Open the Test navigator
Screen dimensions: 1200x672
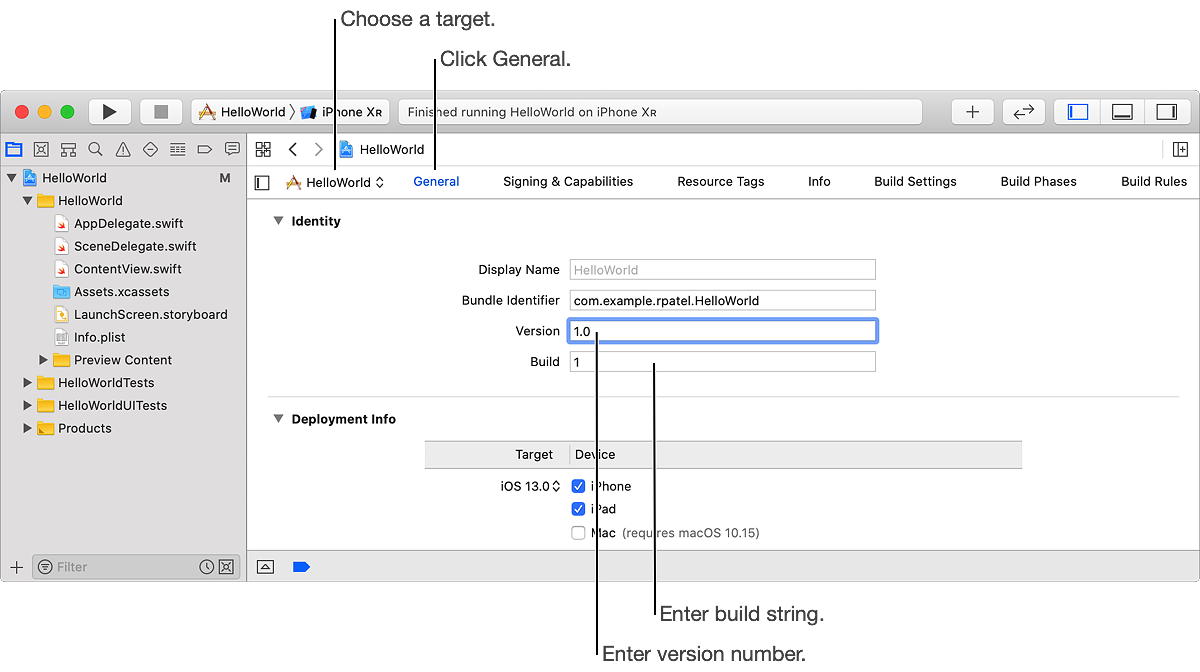click(x=150, y=149)
